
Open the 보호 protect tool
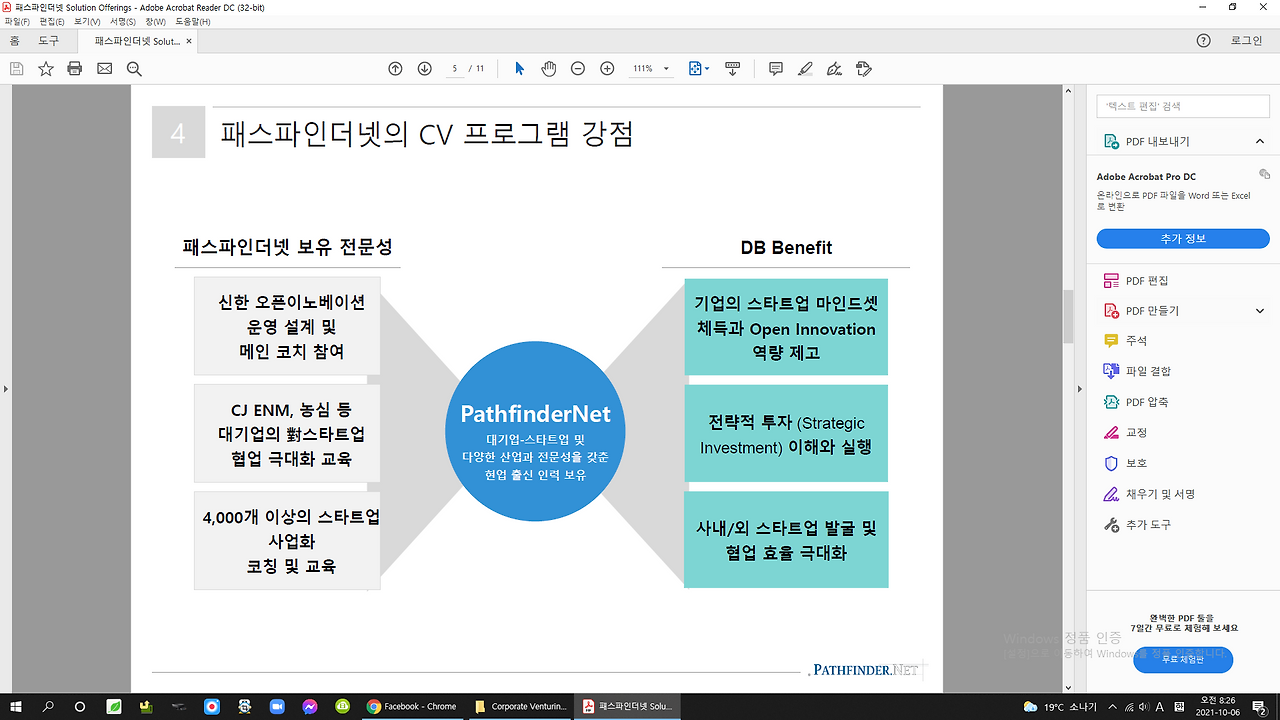tap(1136, 464)
